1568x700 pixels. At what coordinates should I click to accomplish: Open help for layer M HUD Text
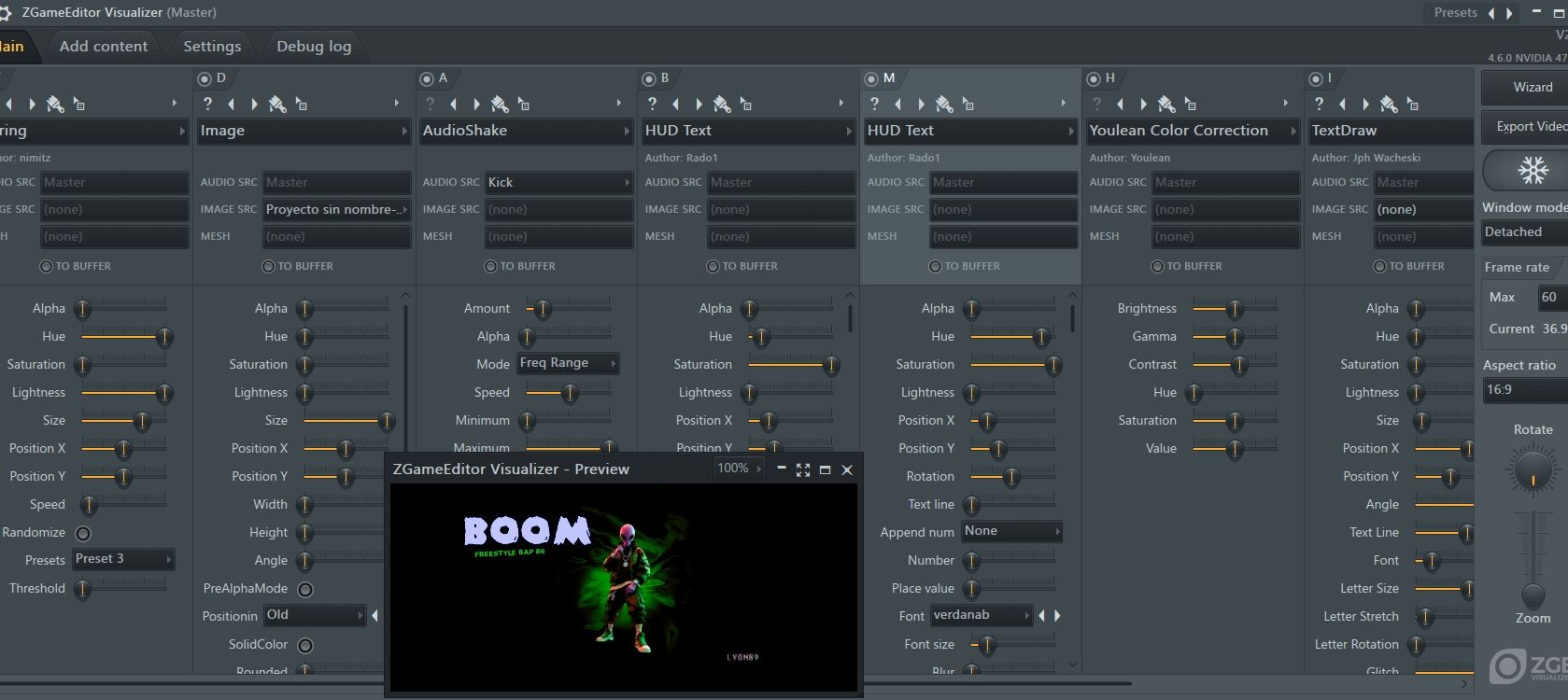click(874, 104)
